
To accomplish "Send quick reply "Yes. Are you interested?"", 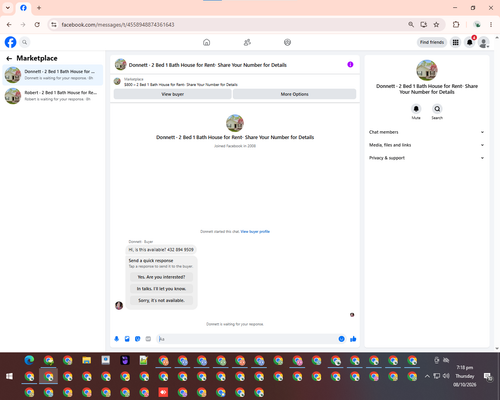I will click(161, 277).
